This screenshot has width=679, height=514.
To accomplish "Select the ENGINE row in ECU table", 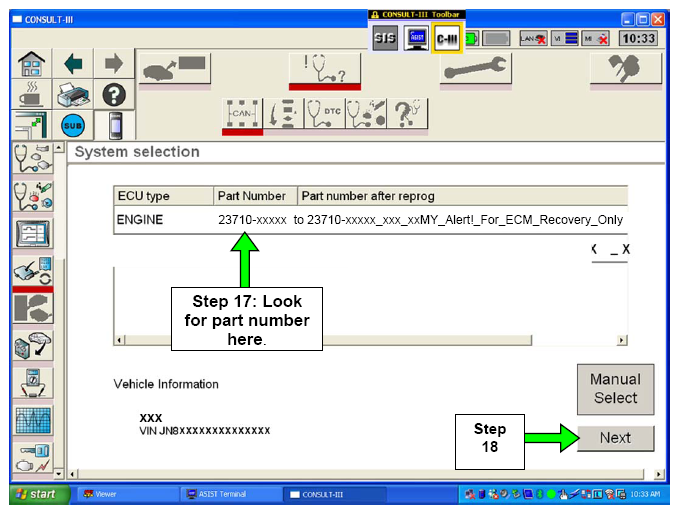I will coord(370,220).
